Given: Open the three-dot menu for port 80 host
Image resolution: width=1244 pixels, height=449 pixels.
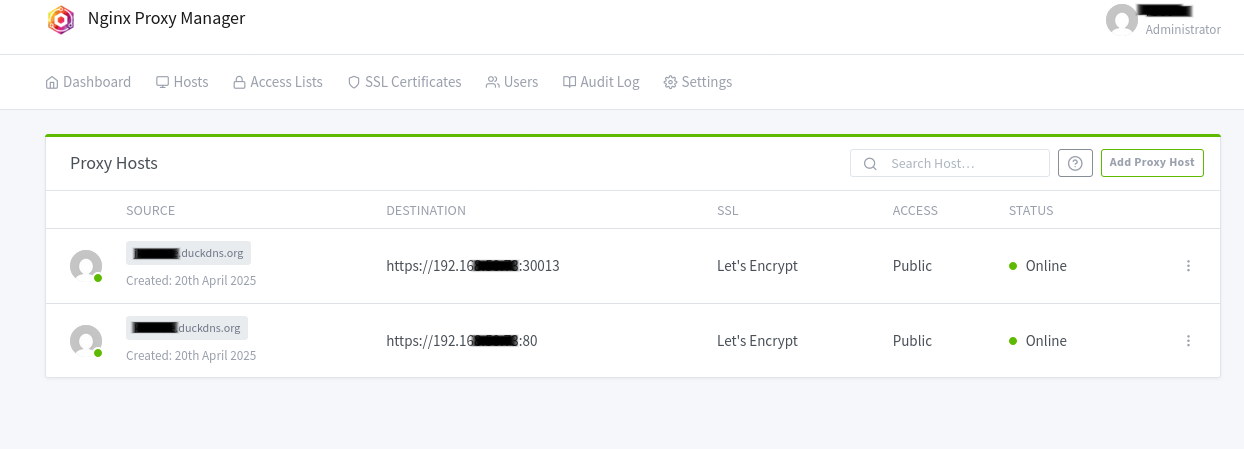Looking at the screenshot, I should click(1188, 341).
